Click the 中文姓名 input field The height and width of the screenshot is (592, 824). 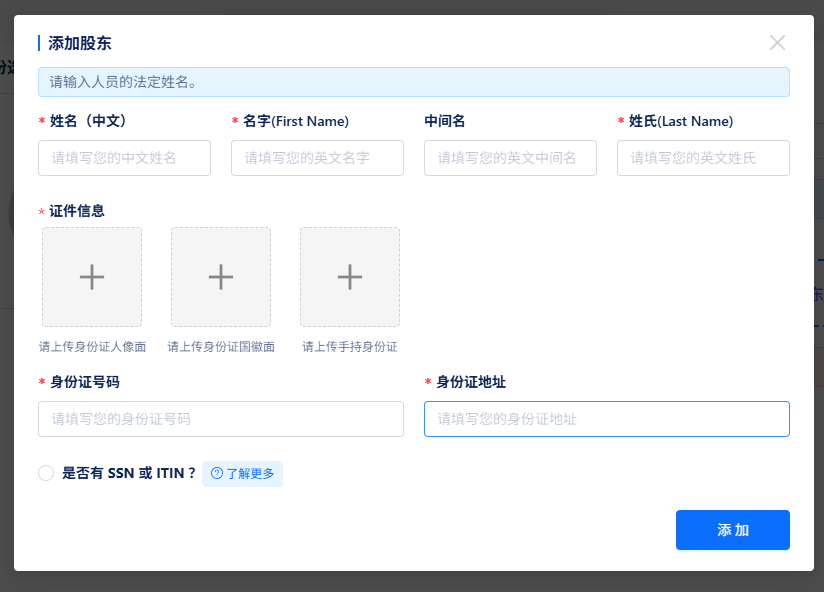(124, 158)
